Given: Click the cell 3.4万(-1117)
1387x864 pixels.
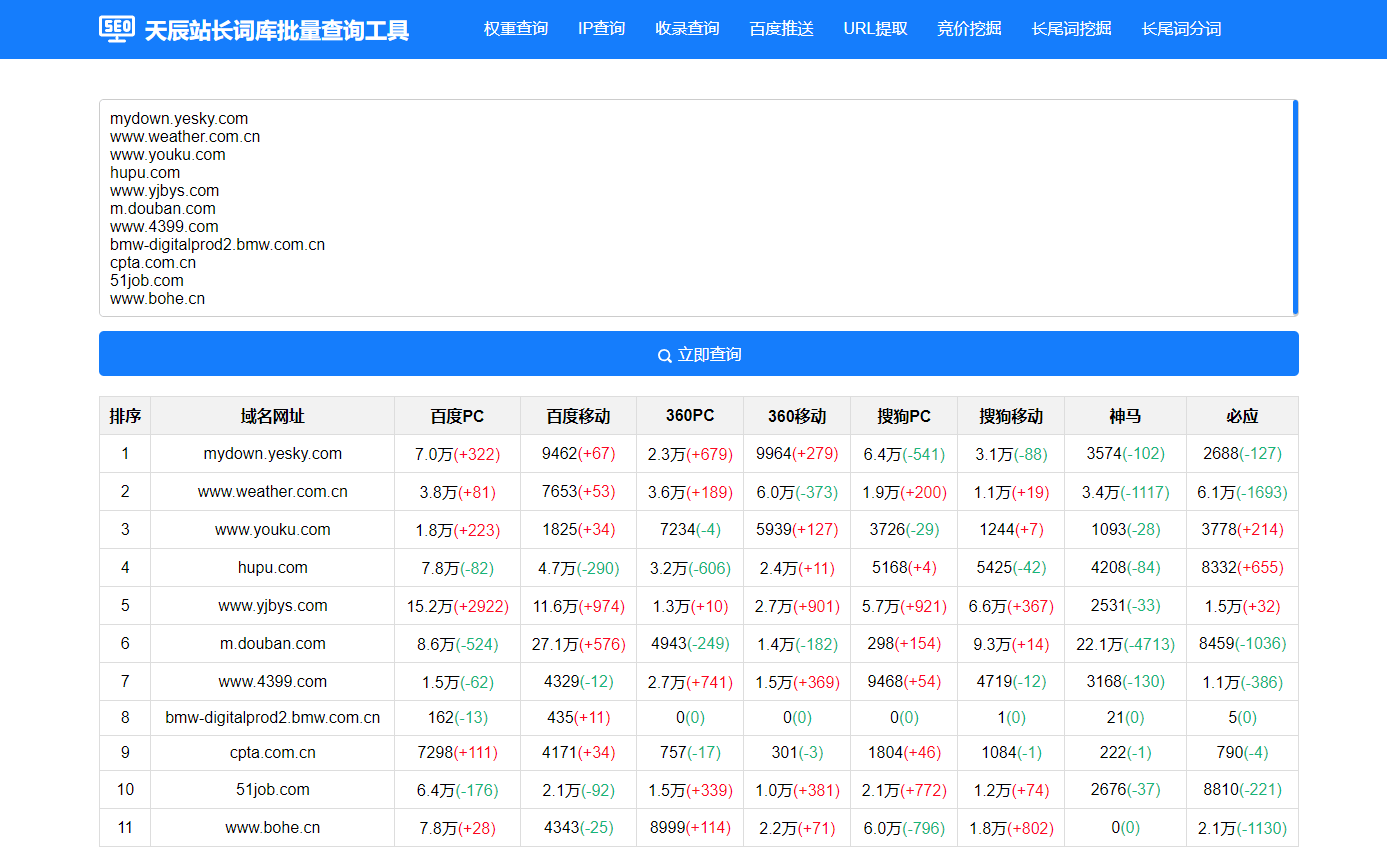Looking at the screenshot, I should coord(1125,492).
